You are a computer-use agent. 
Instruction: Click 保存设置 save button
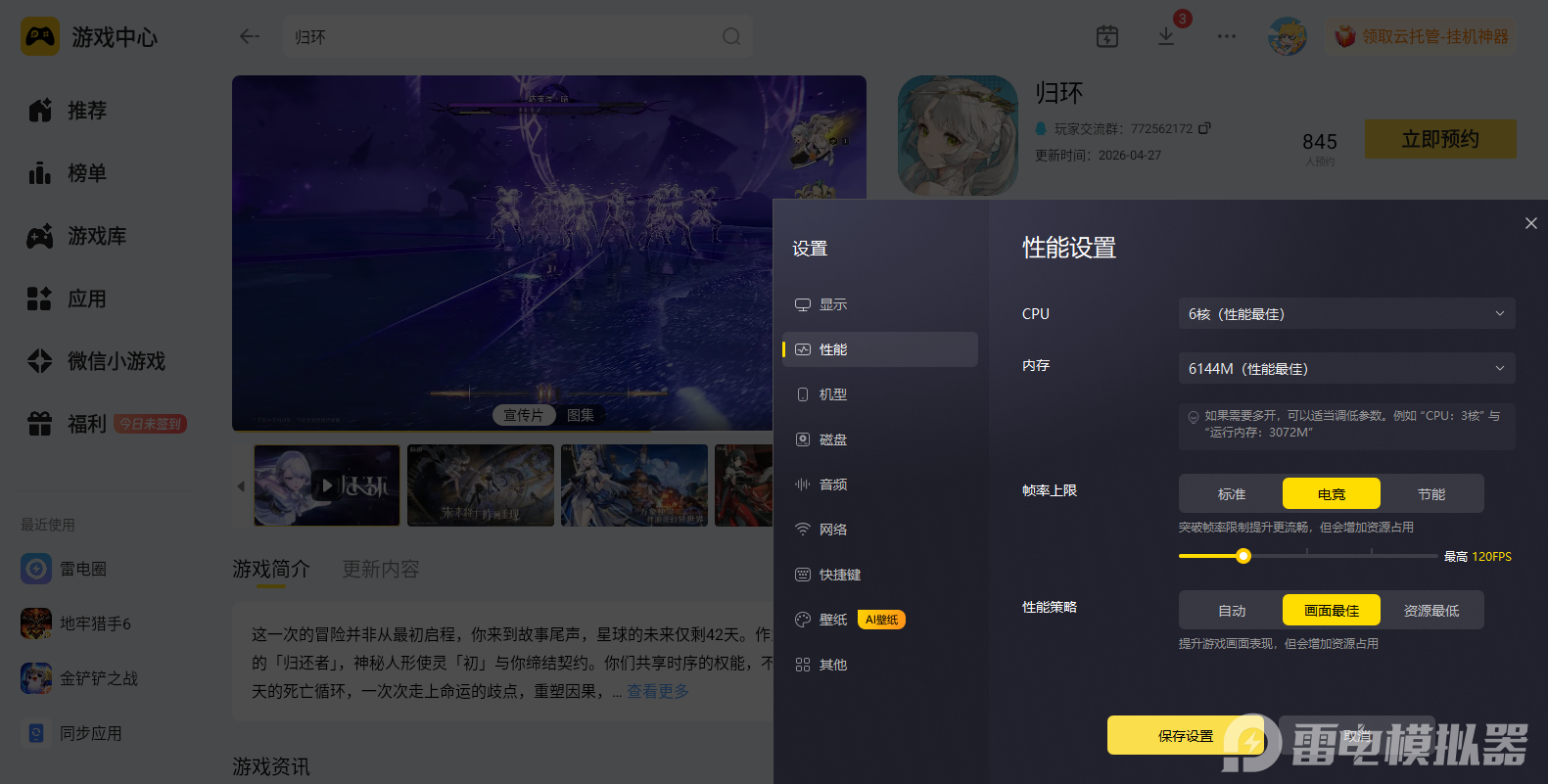click(x=1186, y=735)
